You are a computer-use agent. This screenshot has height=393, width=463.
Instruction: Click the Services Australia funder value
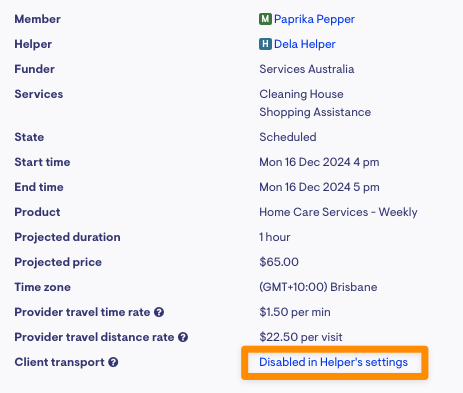point(307,69)
